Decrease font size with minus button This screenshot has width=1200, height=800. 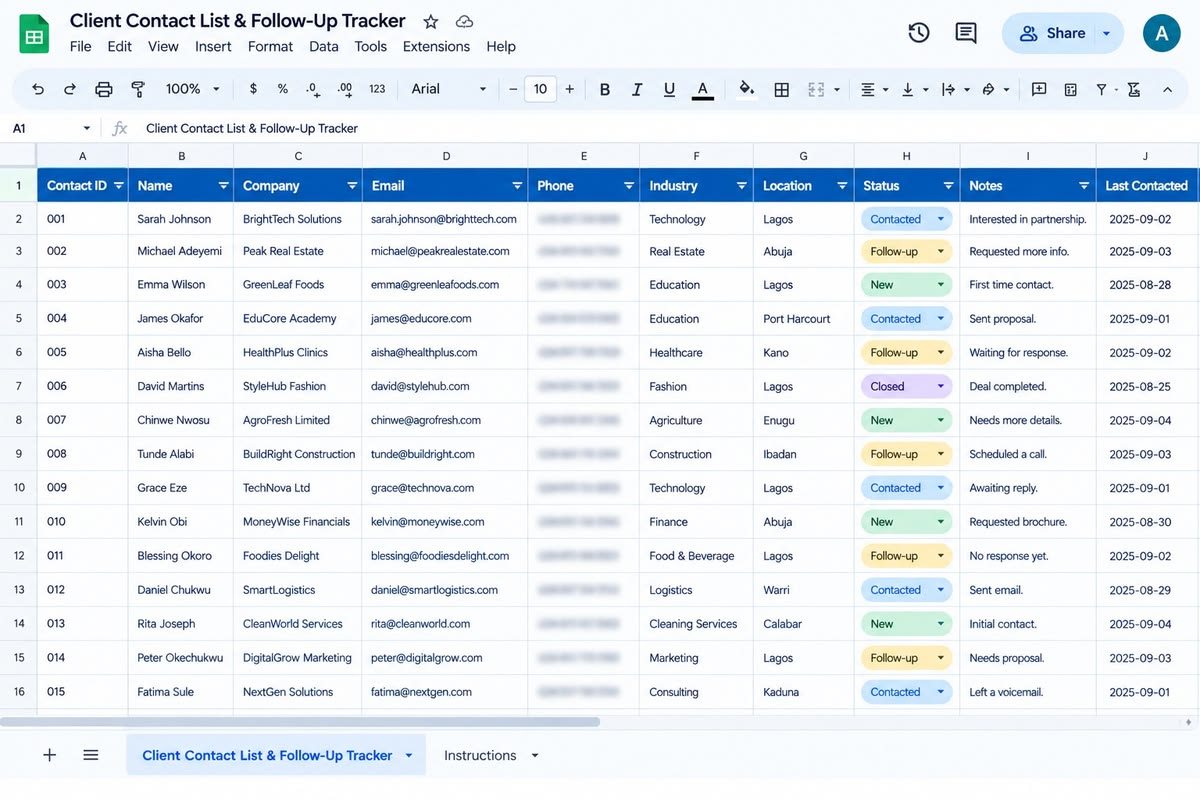[x=513, y=89]
